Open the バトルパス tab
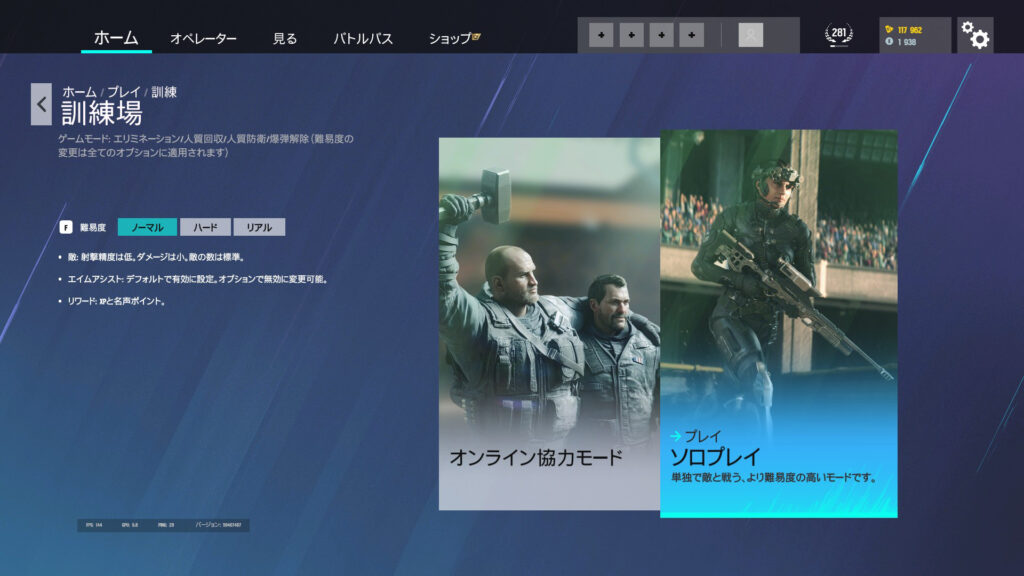This screenshot has height=576, width=1024. tap(363, 39)
